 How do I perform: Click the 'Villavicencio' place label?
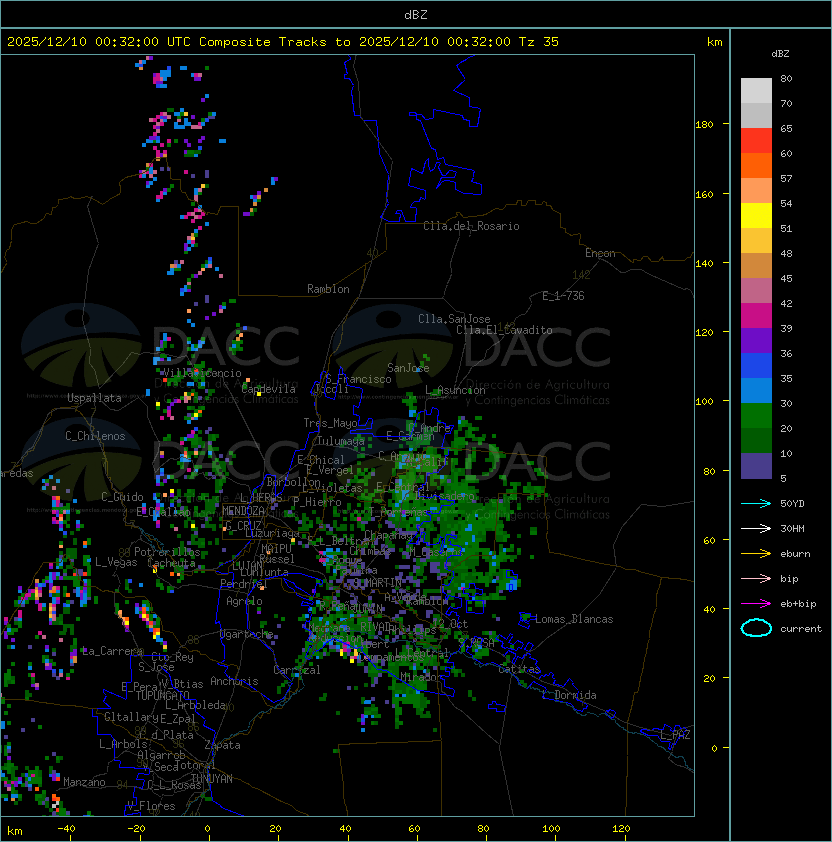[x=202, y=373]
